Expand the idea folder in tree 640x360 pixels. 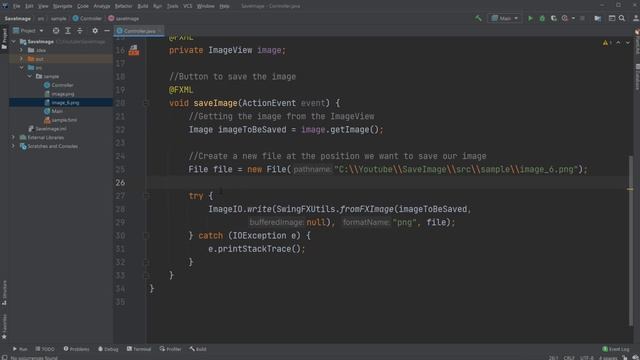point(22,50)
